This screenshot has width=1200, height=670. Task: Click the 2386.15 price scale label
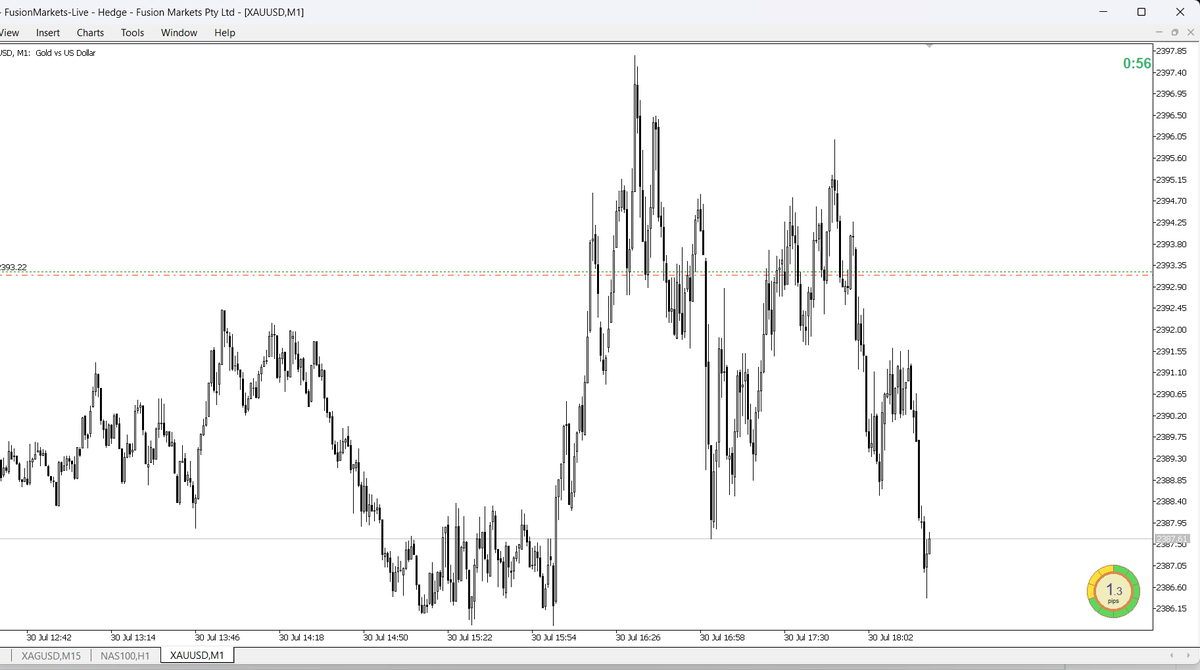(1172, 609)
